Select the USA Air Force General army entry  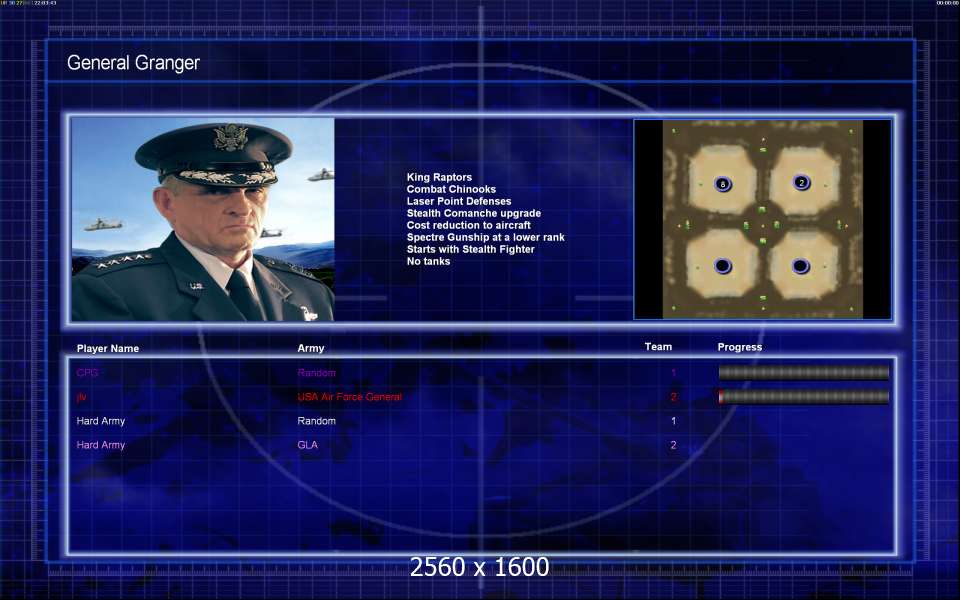[x=349, y=397]
